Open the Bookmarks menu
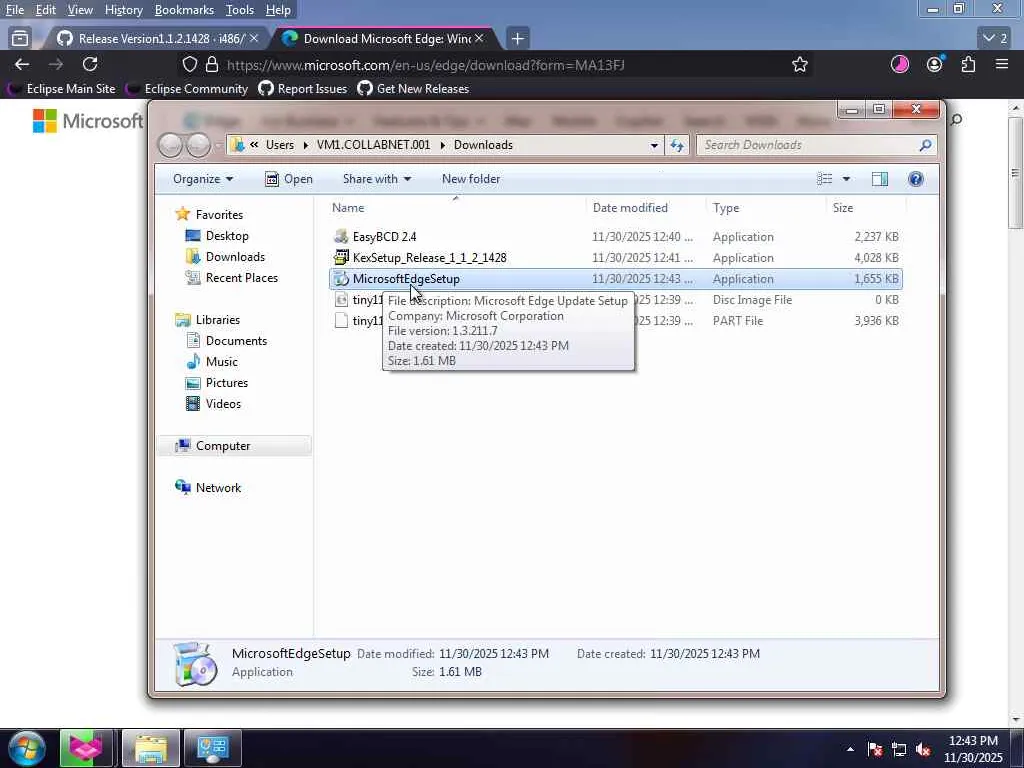This screenshot has height=768, width=1024. (184, 10)
